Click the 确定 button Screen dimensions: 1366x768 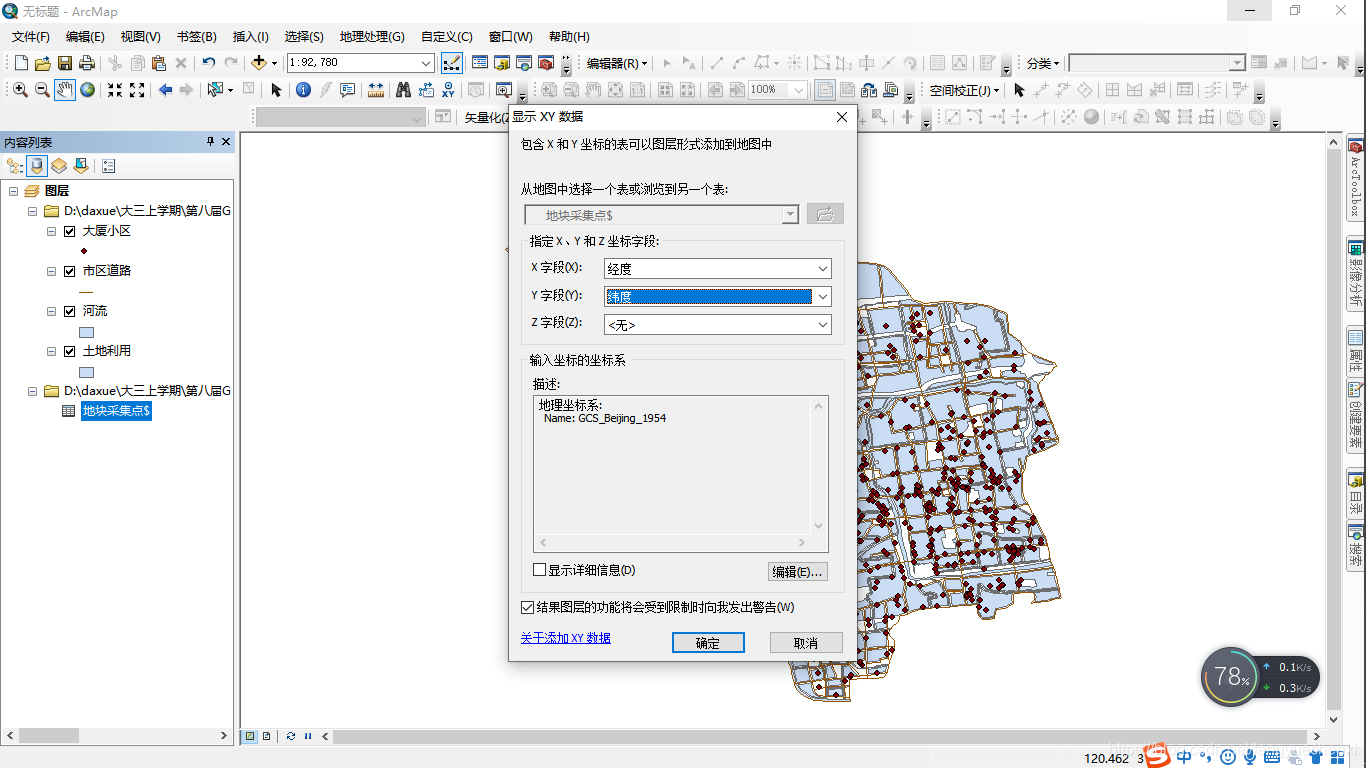(708, 643)
